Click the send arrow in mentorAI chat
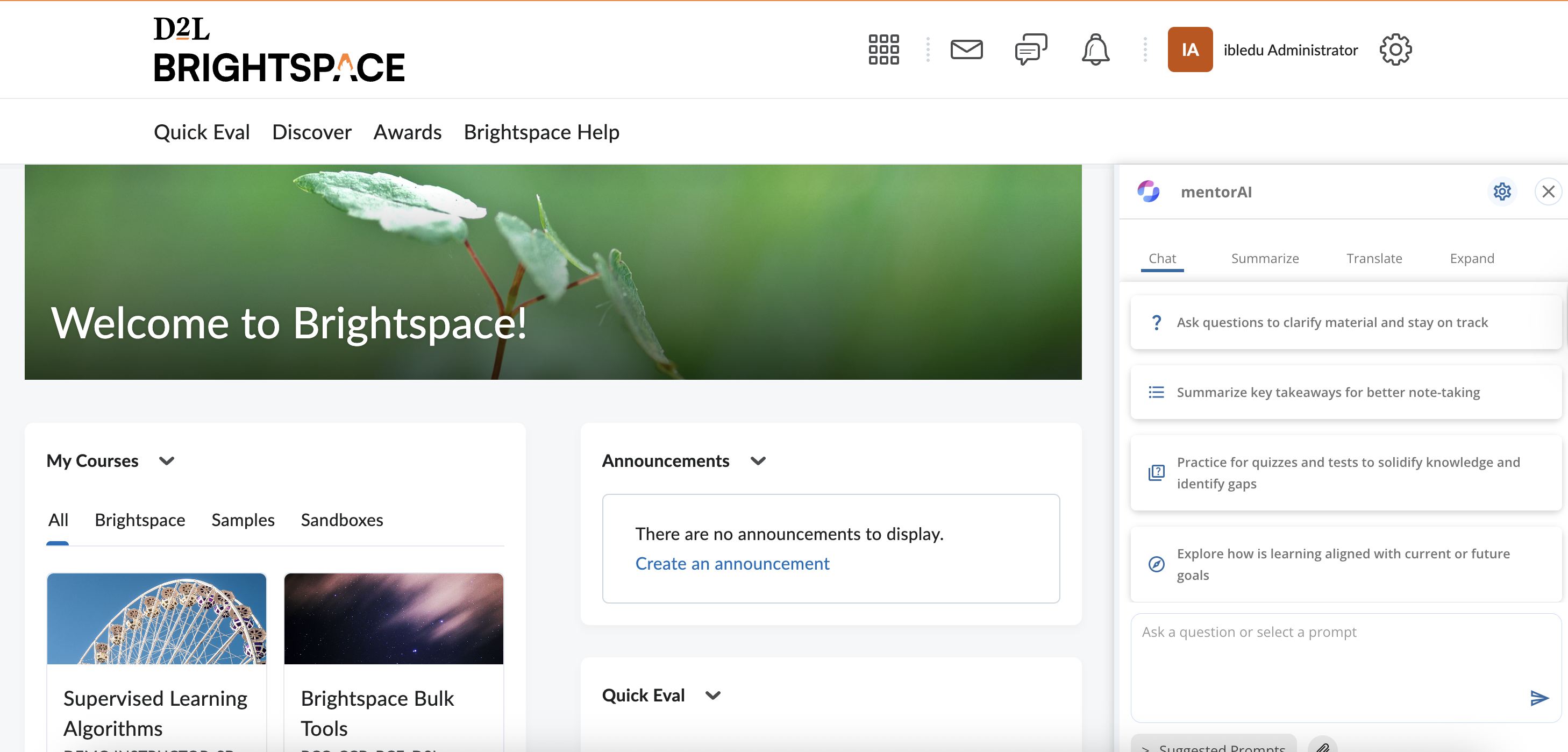This screenshot has width=1568, height=752. [1539, 698]
